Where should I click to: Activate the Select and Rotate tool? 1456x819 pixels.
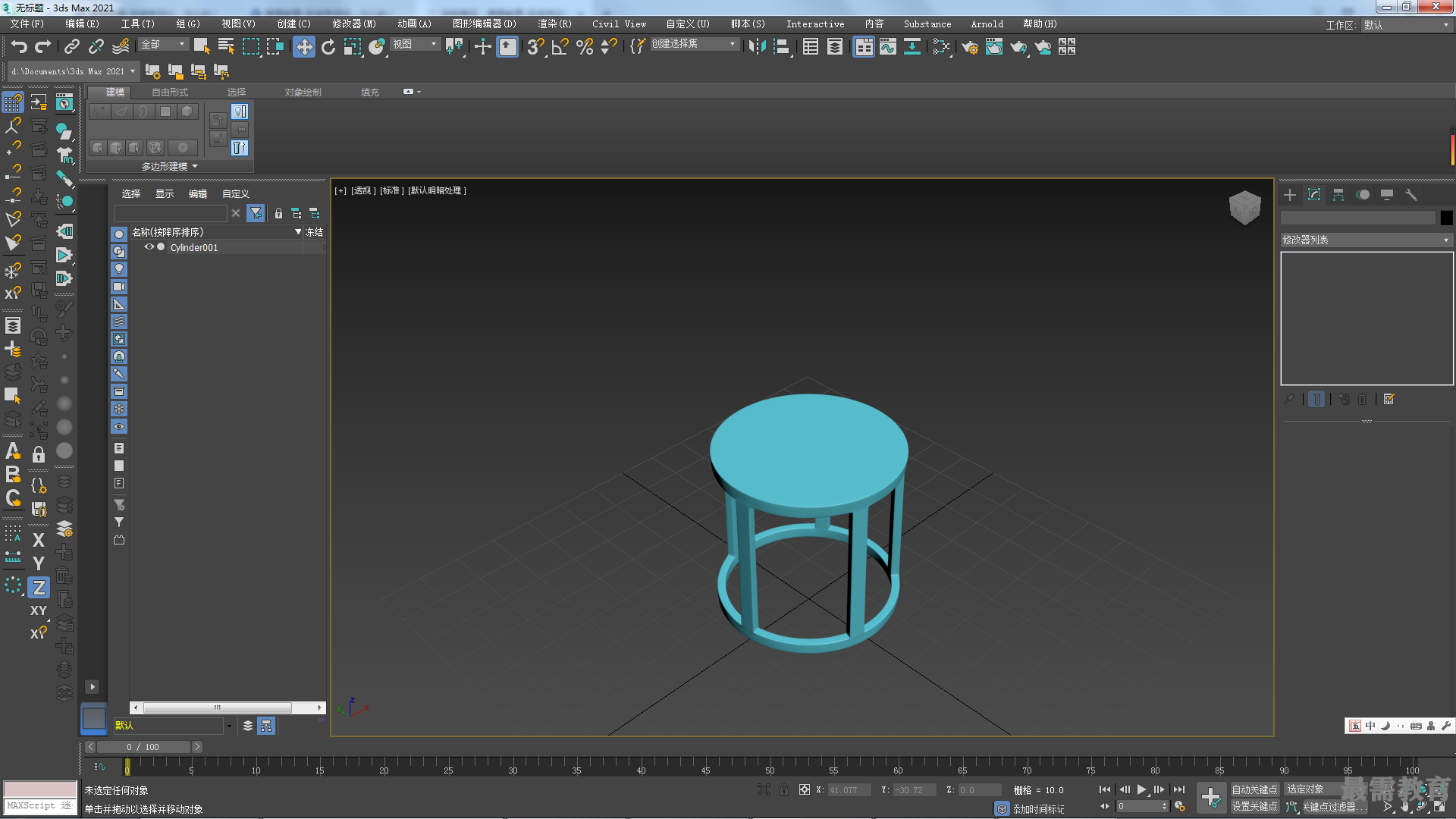pos(328,47)
